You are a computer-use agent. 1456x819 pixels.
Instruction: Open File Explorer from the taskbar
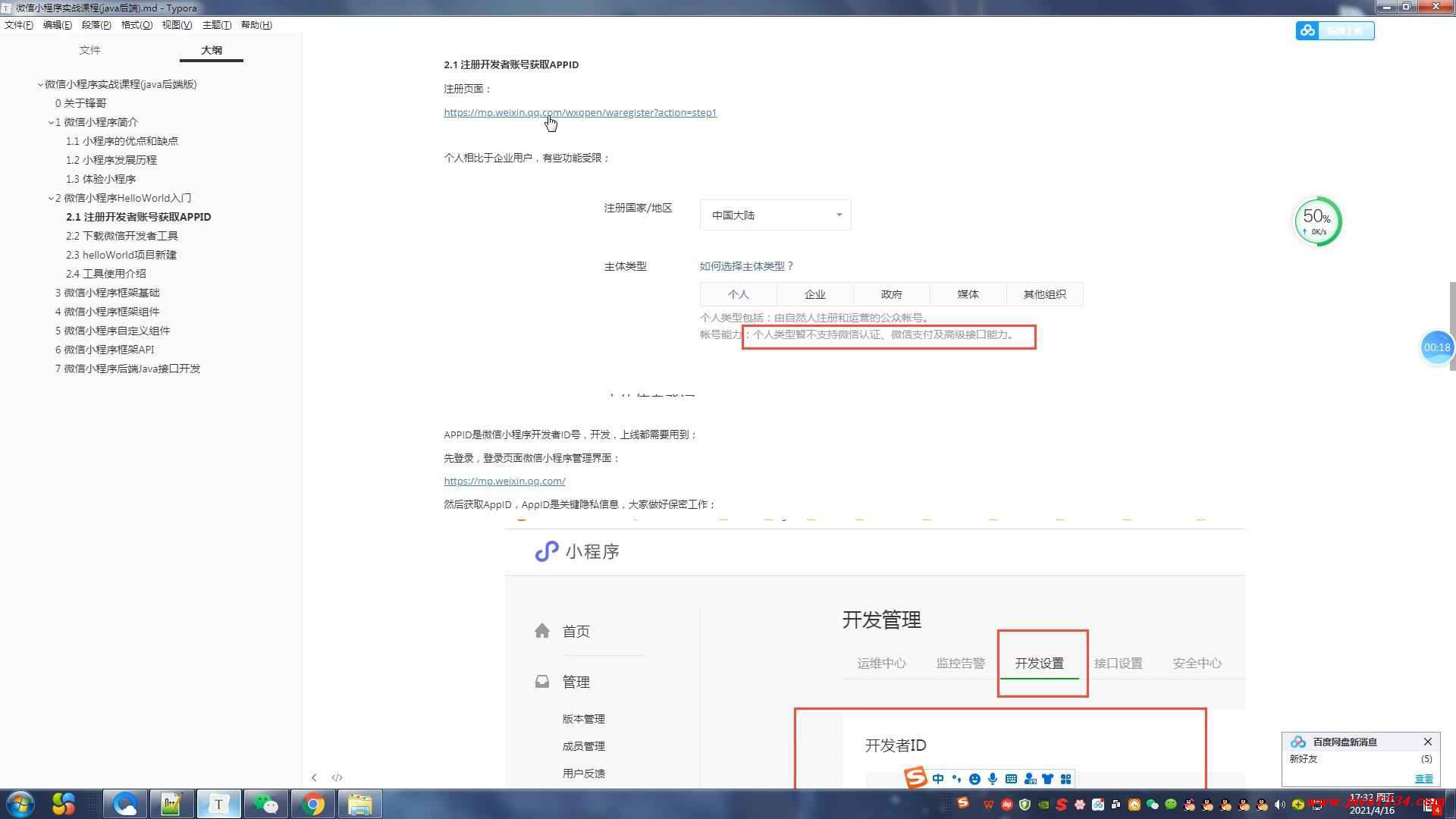(x=360, y=804)
